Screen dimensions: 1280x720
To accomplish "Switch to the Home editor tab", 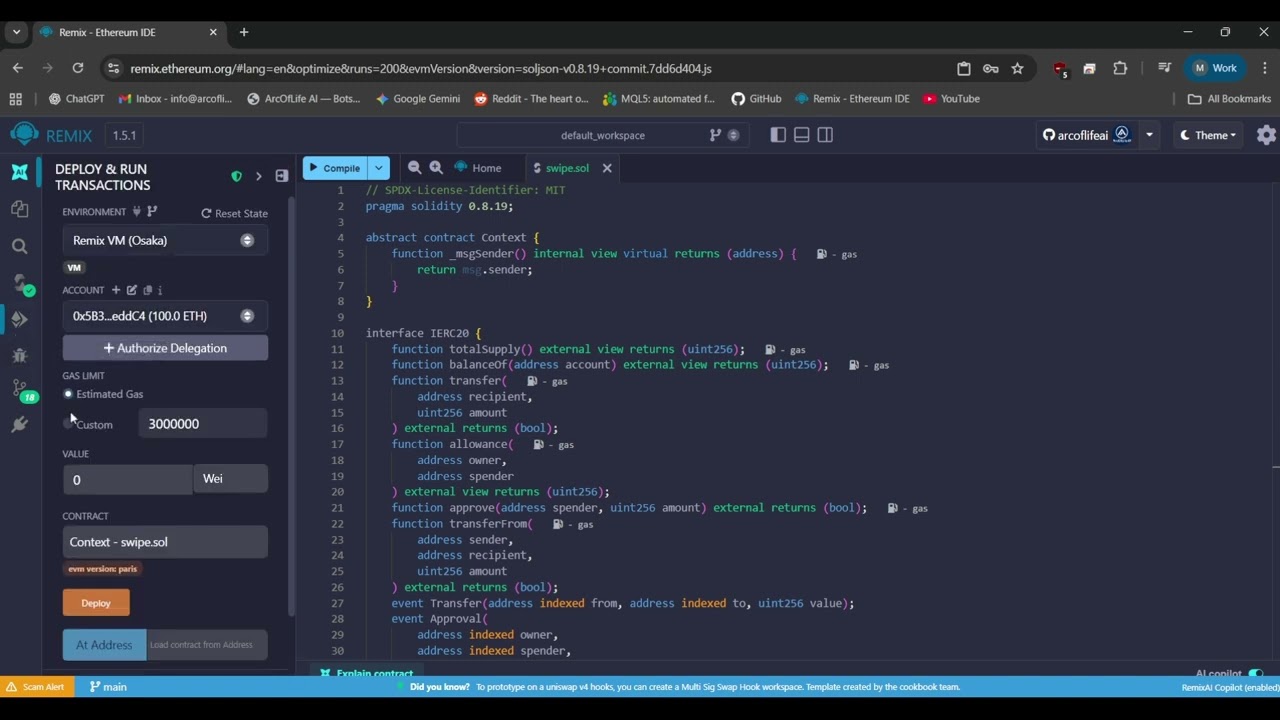I will pyautogui.click(x=478, y=168).
